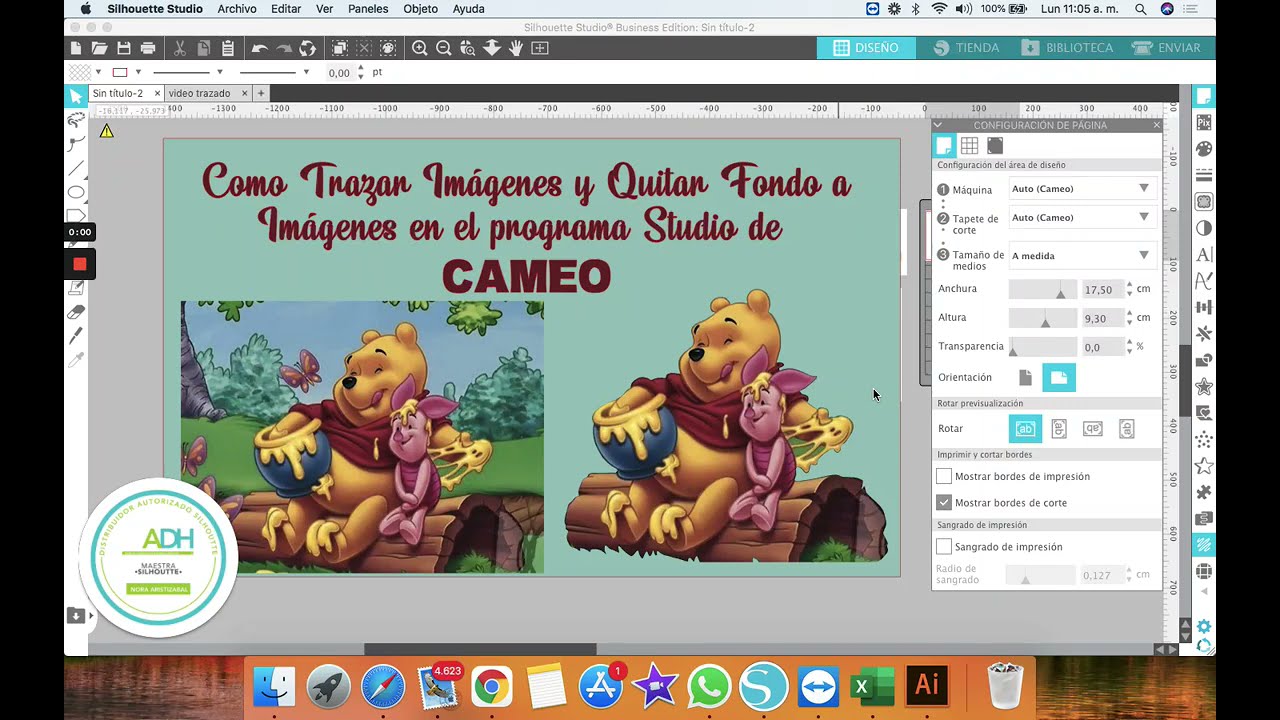
Task: Select the Eraser tool
Action: point(76,312)
